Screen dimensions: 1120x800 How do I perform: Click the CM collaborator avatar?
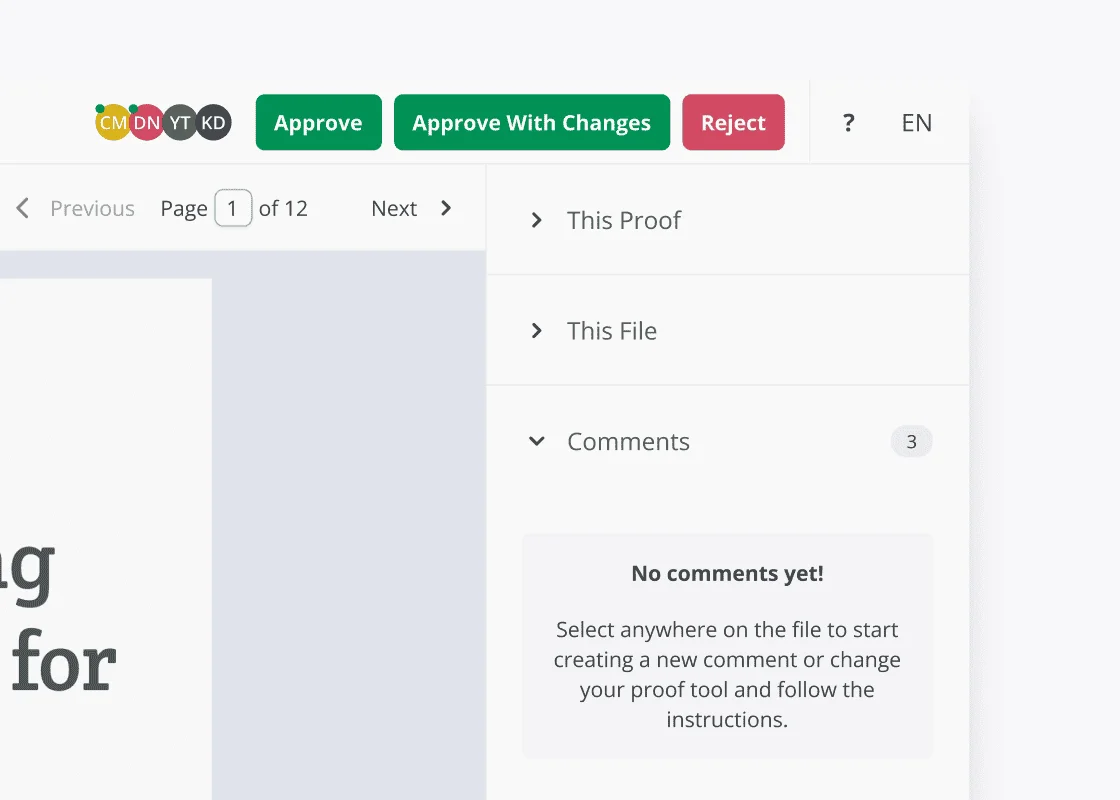pos(112,122)
